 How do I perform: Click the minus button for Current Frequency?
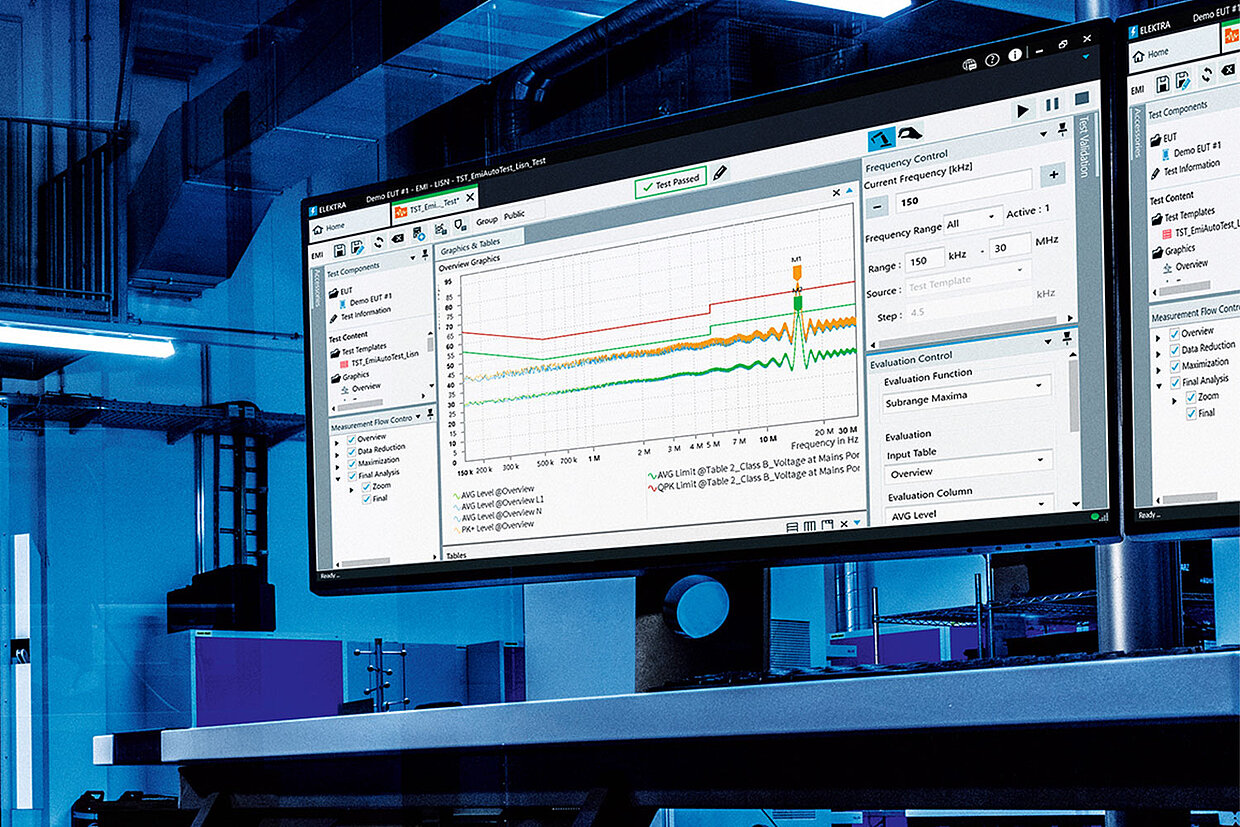pos(876,205)
